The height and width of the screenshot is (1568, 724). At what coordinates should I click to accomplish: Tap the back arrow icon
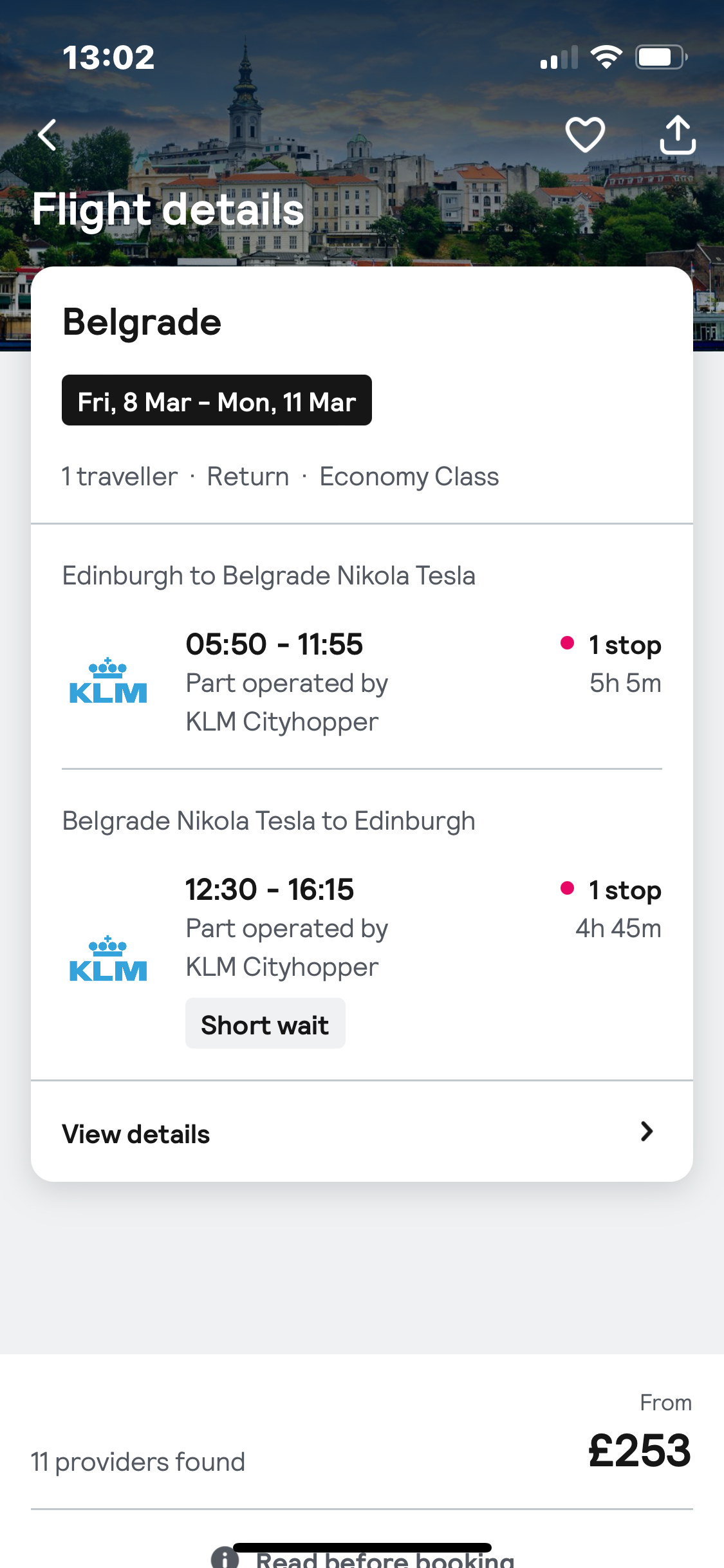pos(48,135)
